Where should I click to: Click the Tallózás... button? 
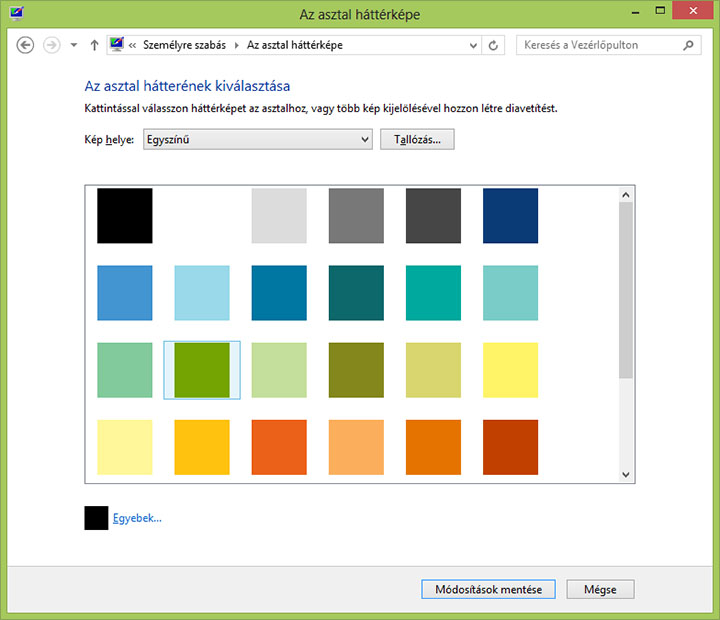point(417,140)
